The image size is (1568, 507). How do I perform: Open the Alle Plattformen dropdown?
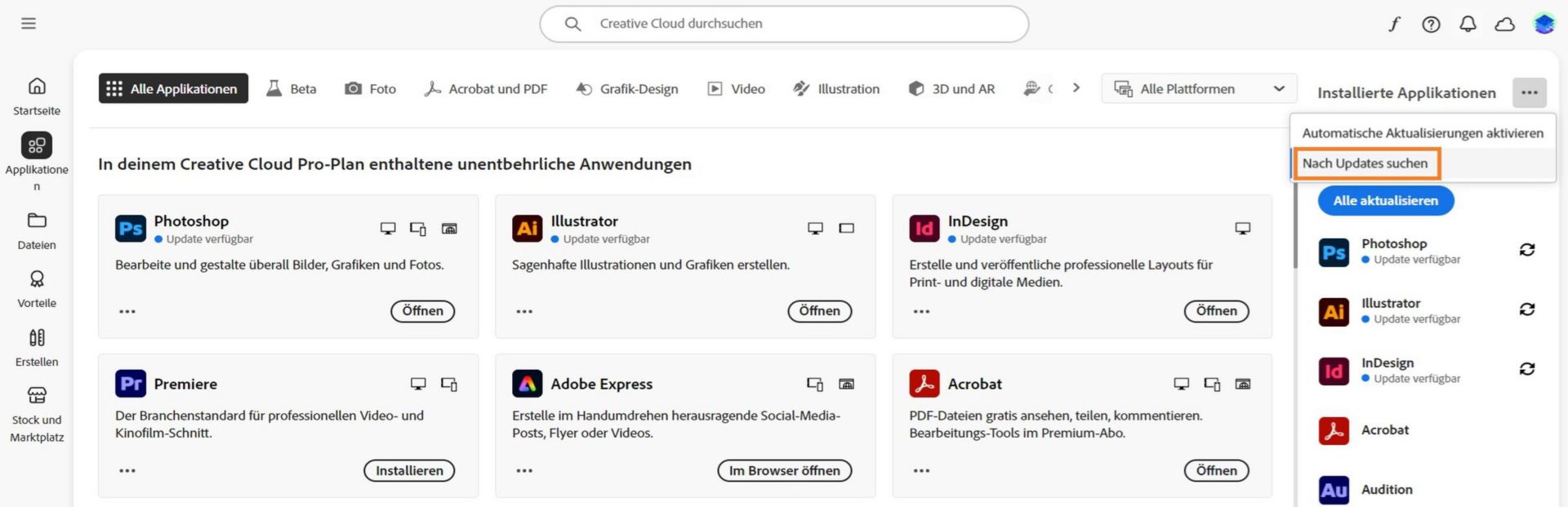(1199, 88)
